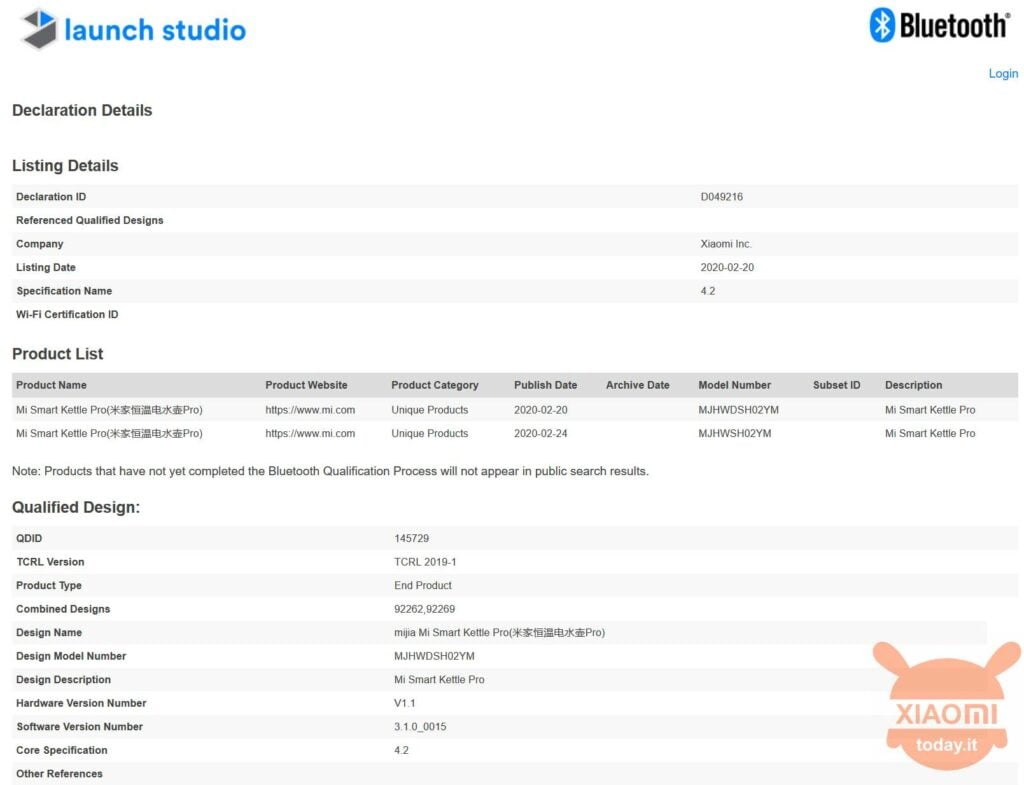This screenshot has height=785, width=1024.
Task: Click the Archive Date column header
Action: pos(637,385)
